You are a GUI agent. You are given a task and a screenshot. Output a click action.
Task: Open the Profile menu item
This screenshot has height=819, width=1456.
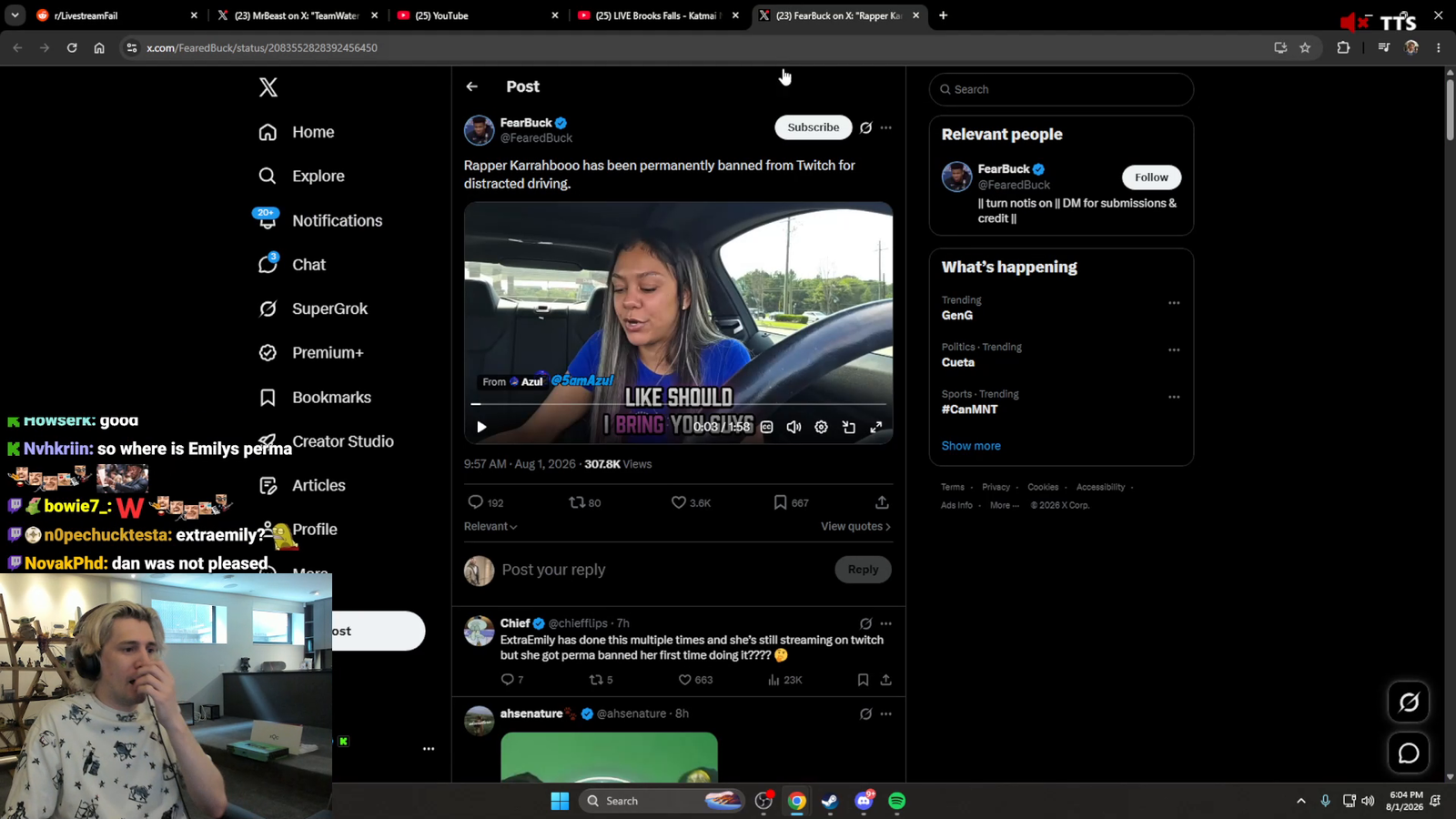click(315, 530)
